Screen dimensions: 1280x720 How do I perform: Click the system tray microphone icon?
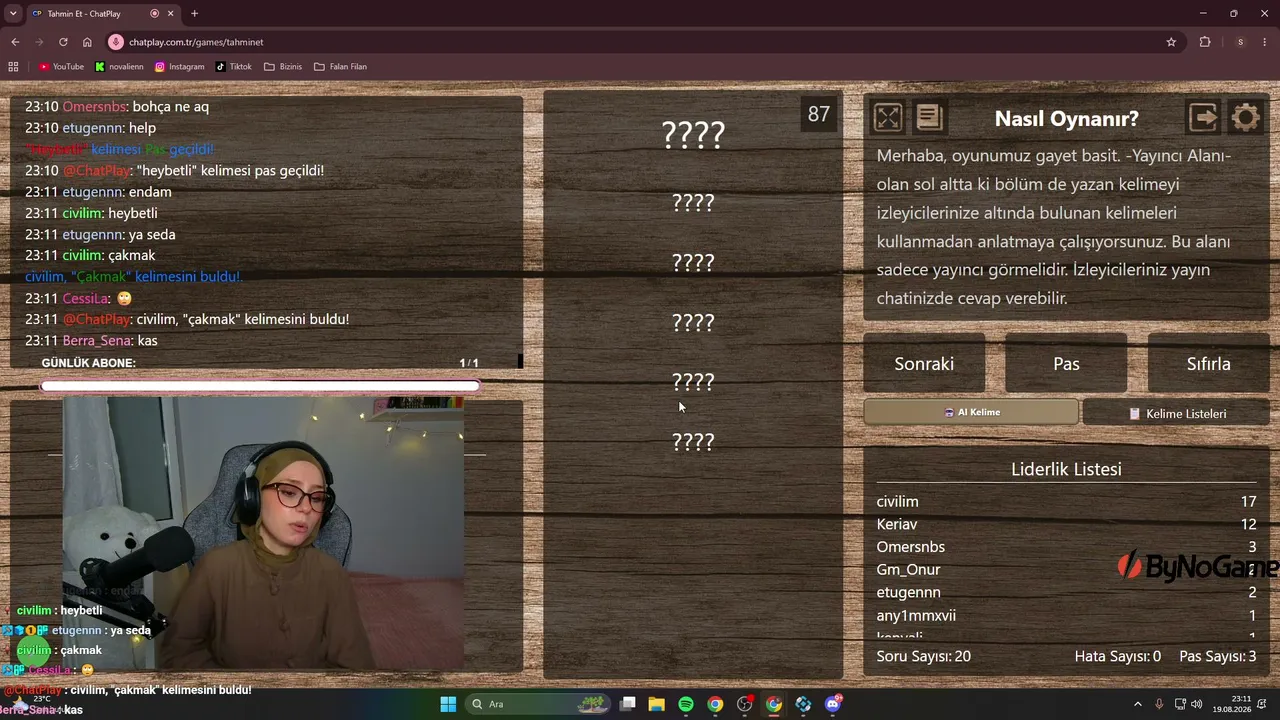click(x=1159, y=704)
